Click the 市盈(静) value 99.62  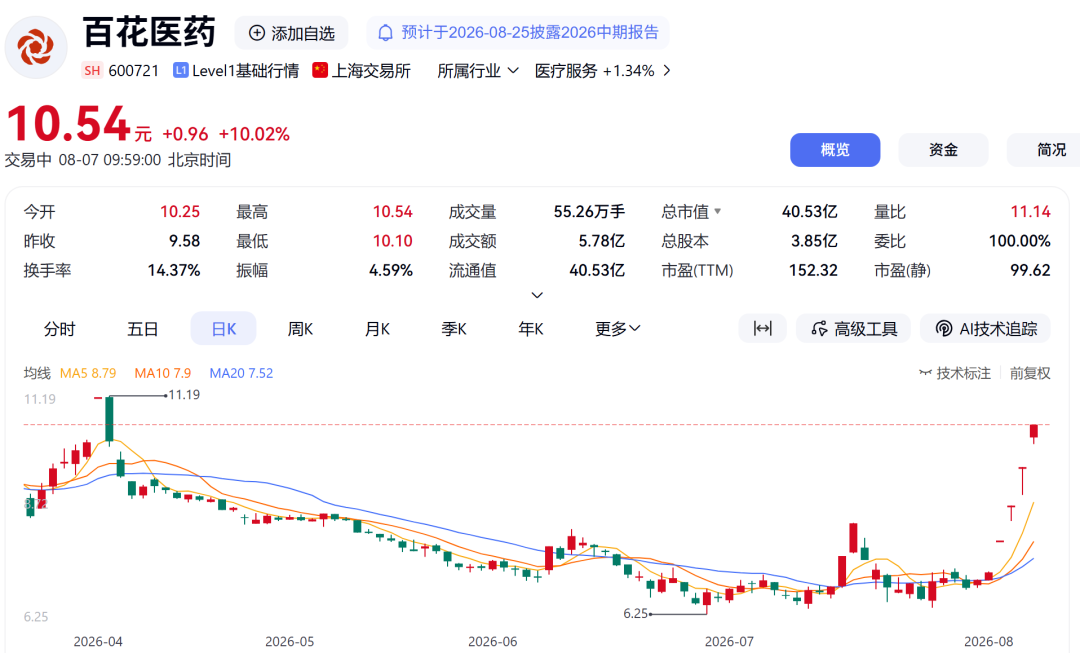(1030, 270)
